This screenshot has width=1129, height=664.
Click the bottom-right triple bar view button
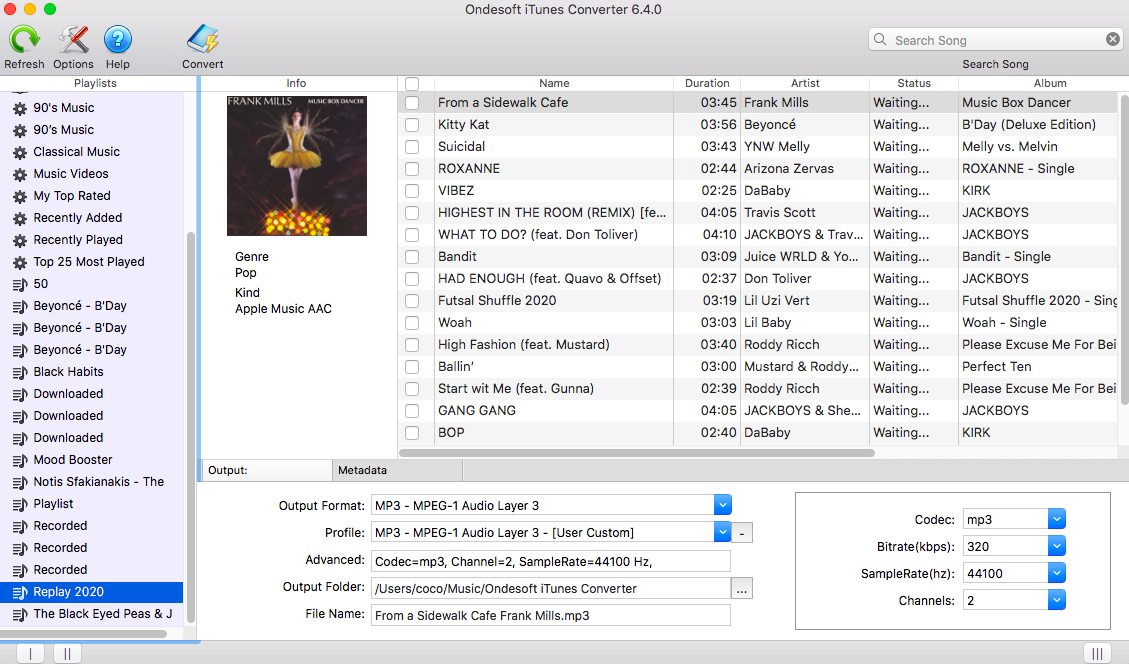tap(1097, 653)
